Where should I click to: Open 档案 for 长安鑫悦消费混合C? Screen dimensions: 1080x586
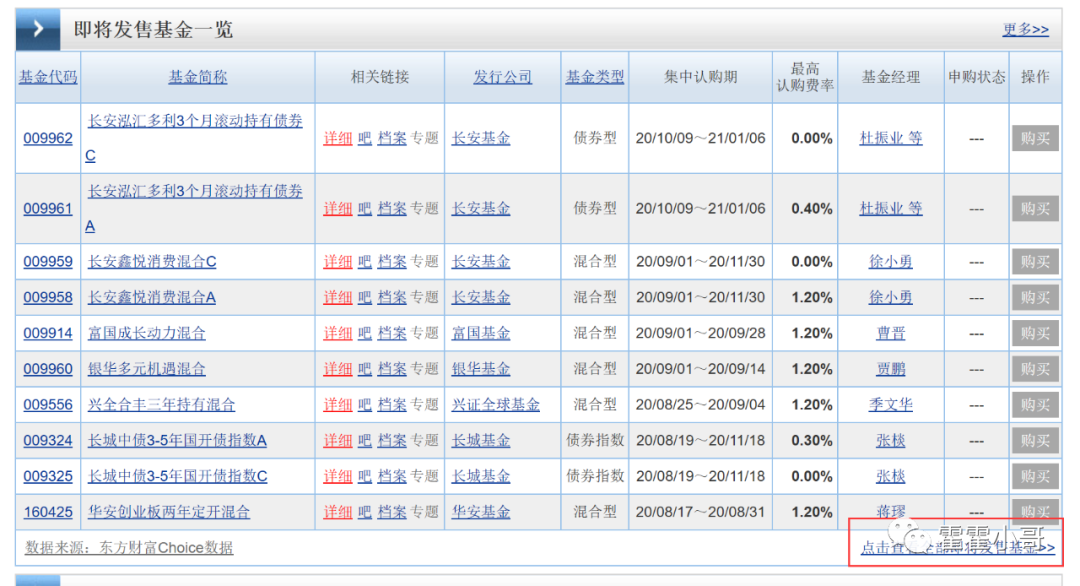(392, 262)
